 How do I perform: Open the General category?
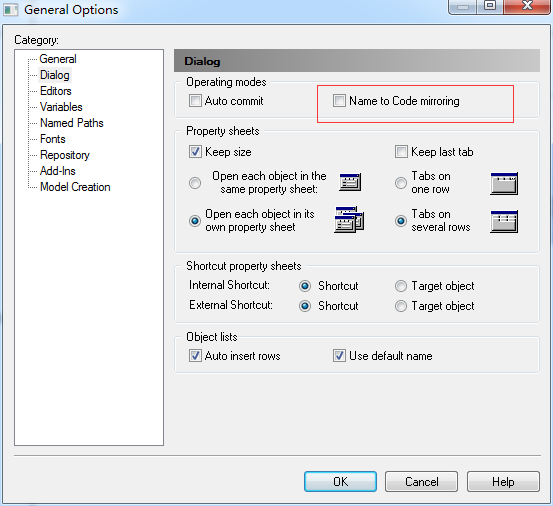(x=58, y=59)
